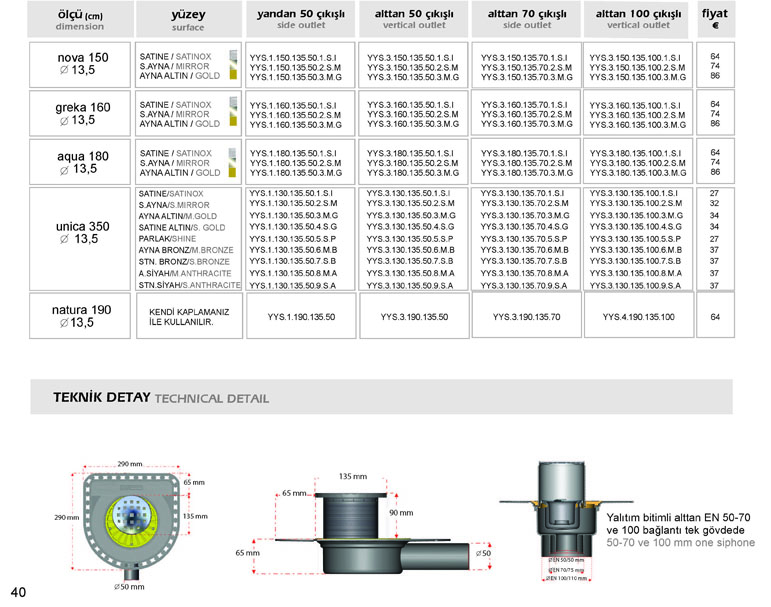The width and height of the screenshot is (771, 607).
Task: Click the side-outlet drain cross-section image
Action: [375, 527]
